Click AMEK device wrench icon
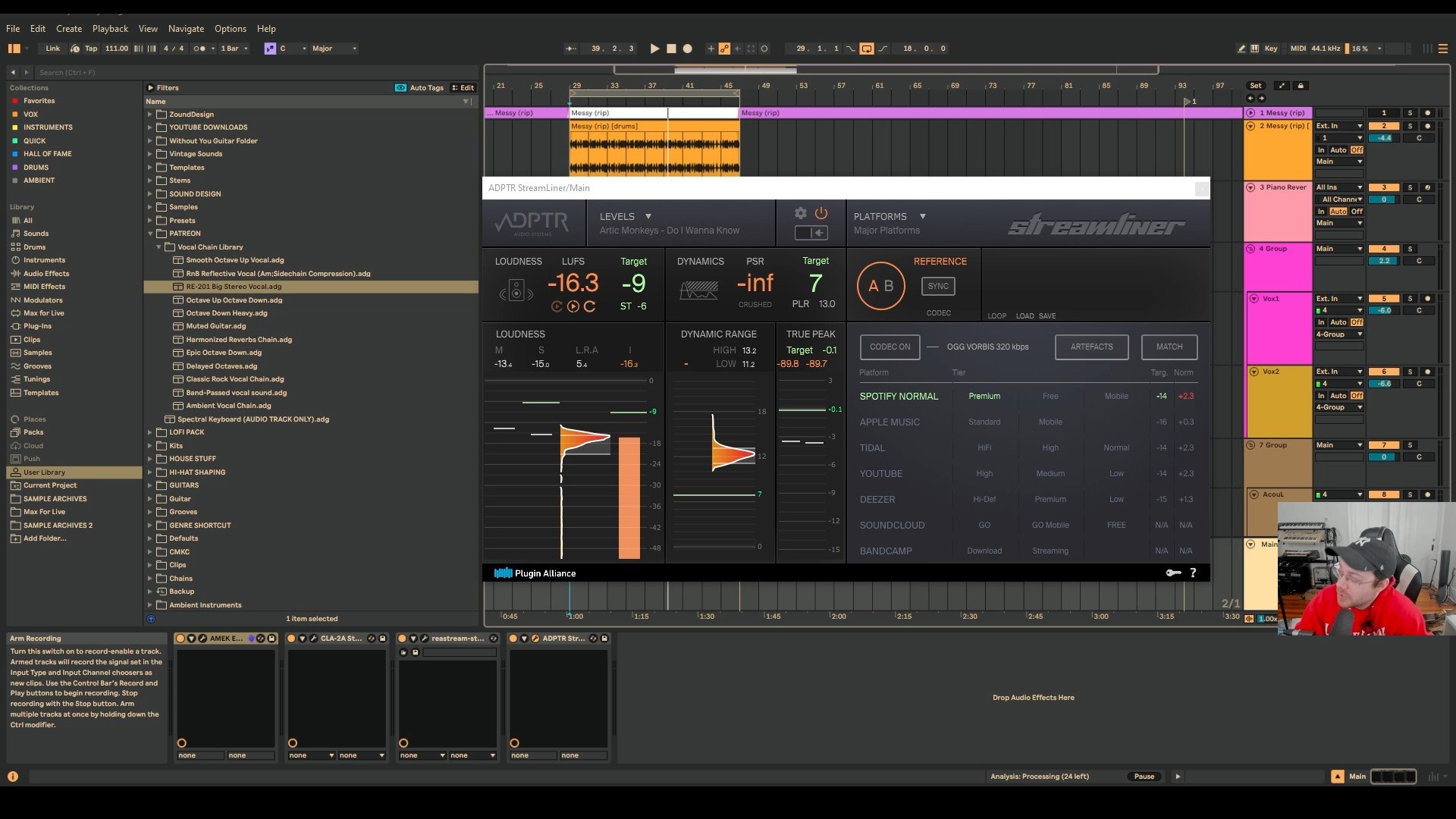Screen dimensions: 1456x819 tap(202, 639)
